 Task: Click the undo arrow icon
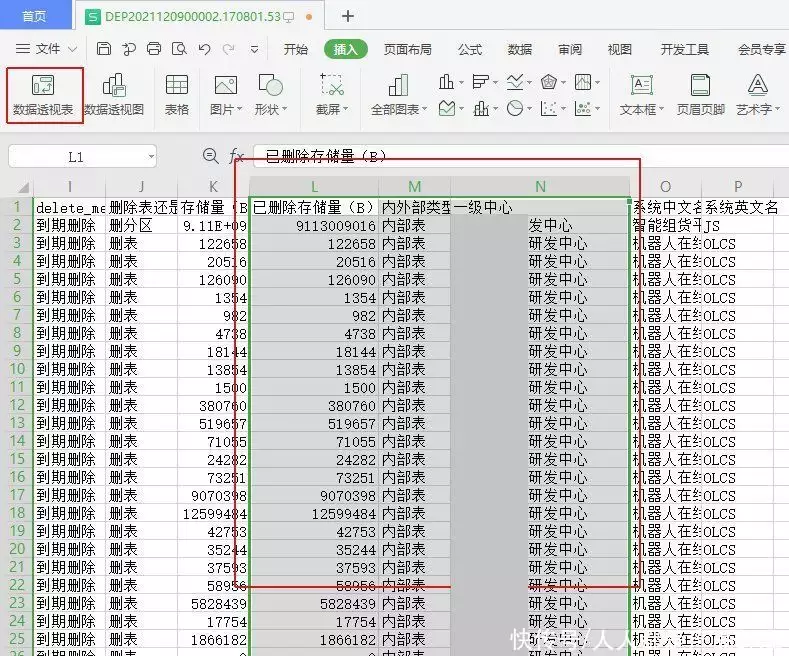(x=204, y=49)
